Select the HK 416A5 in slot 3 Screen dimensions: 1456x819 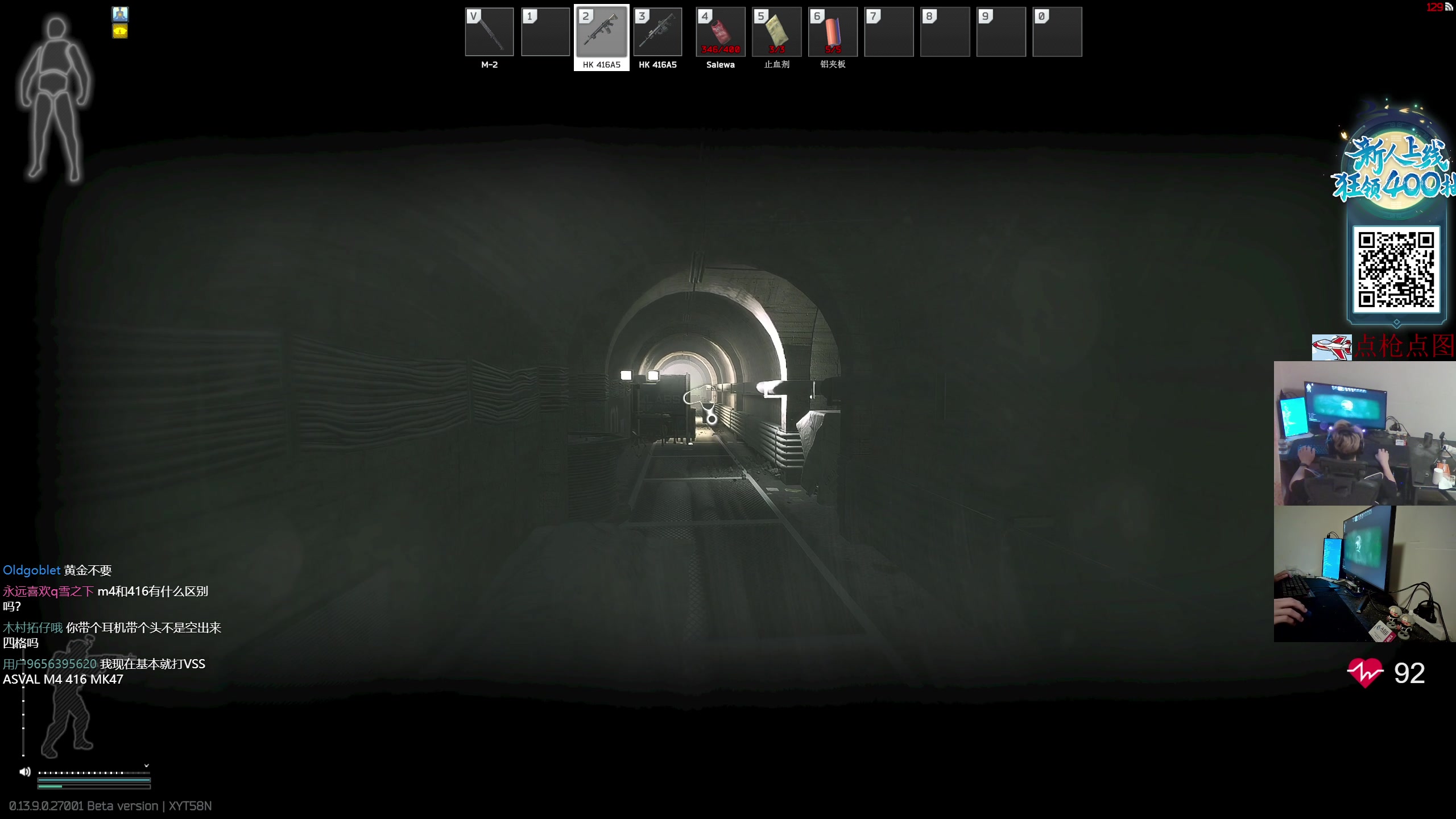pyautogui.click(x=657, y=32)
